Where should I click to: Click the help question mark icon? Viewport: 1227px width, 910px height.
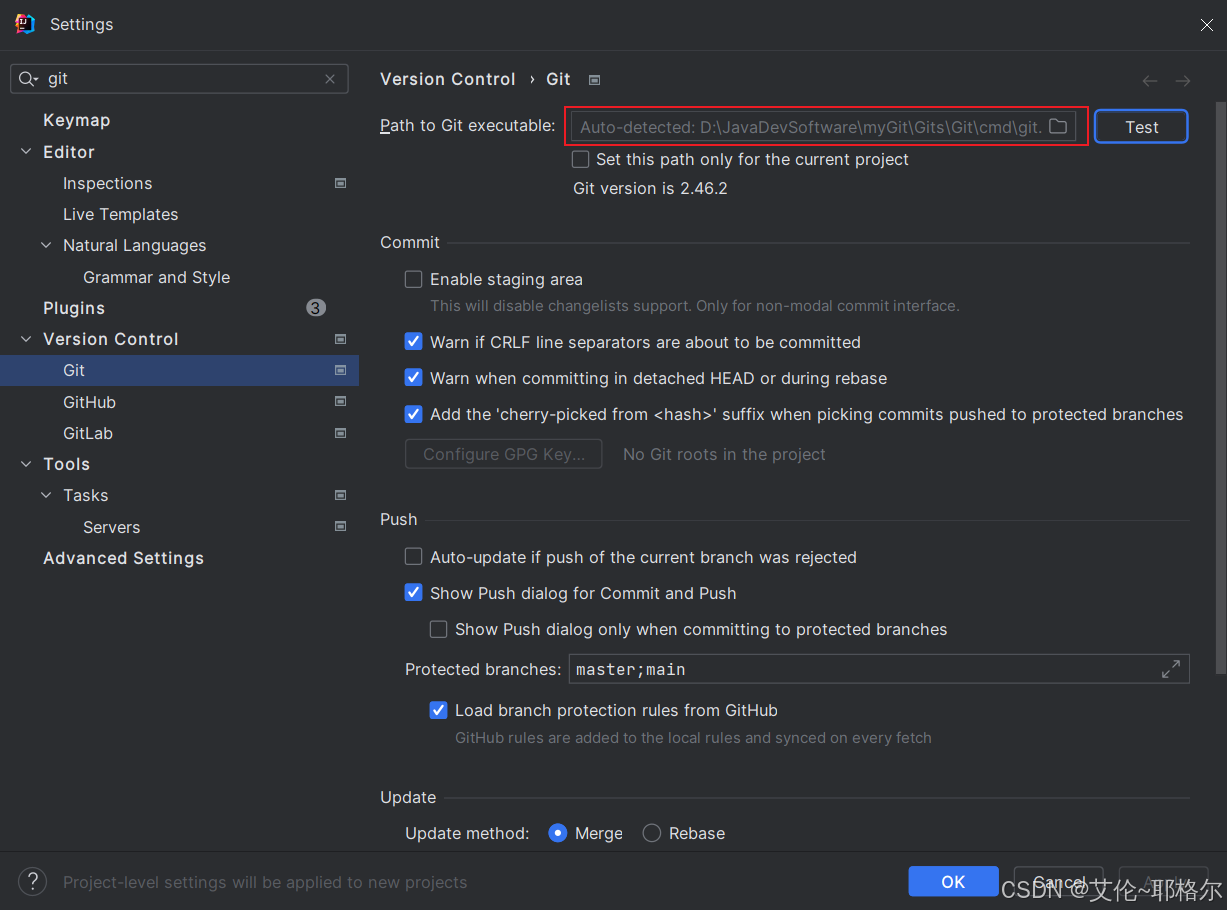pos(33,881)
